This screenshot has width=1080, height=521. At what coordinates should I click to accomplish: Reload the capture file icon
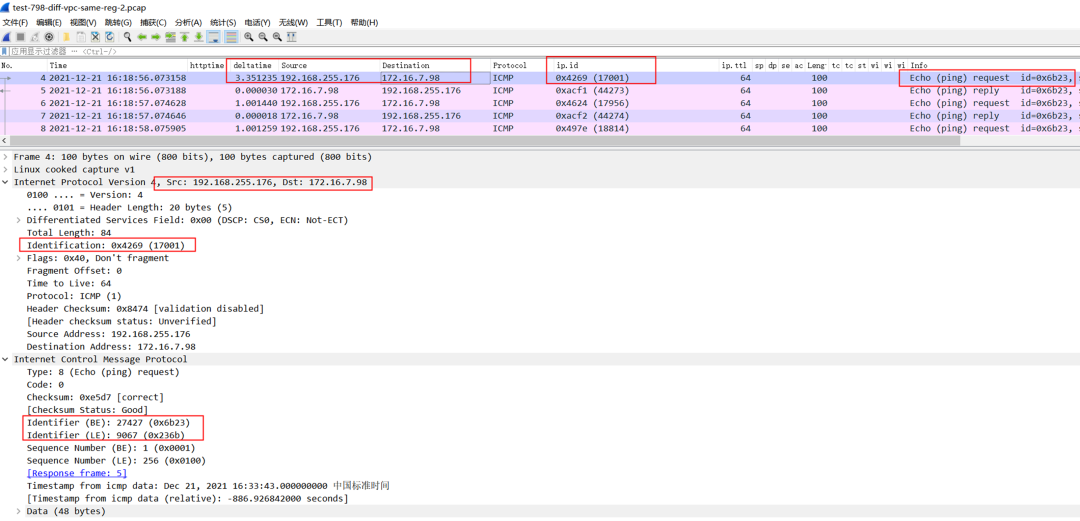click(110, 37)
